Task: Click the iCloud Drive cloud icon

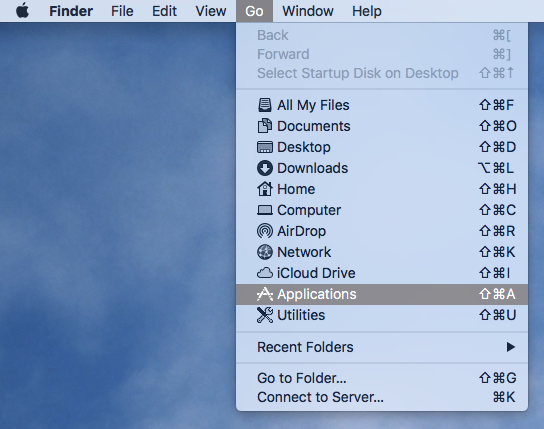Action: click(265, 273)
